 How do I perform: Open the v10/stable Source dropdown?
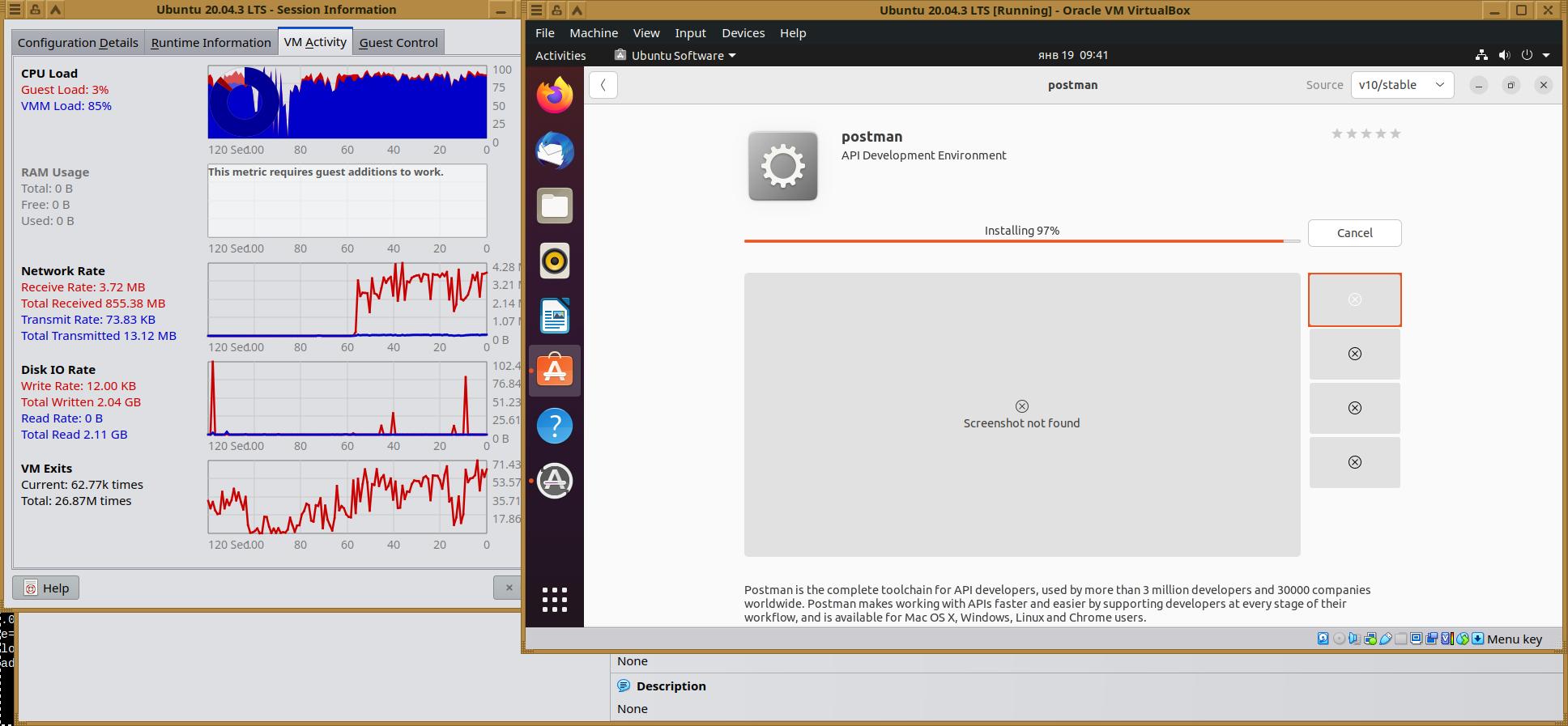click(x=1402, y=85)
